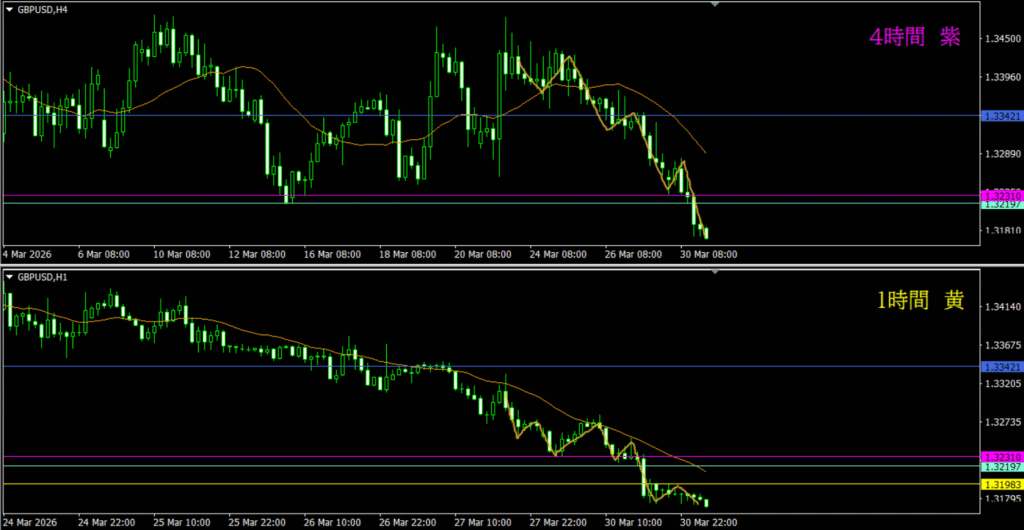Select the magenta 1.32310 price label on H1 chart

pos(1001,457)
